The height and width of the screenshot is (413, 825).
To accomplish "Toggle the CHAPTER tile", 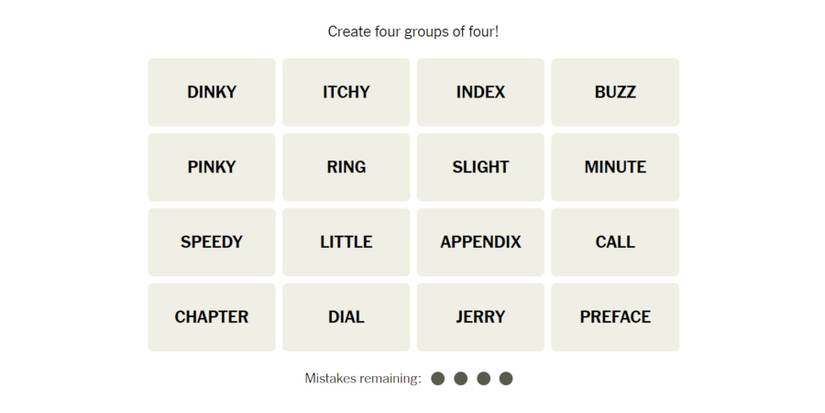I will [212, 317].
